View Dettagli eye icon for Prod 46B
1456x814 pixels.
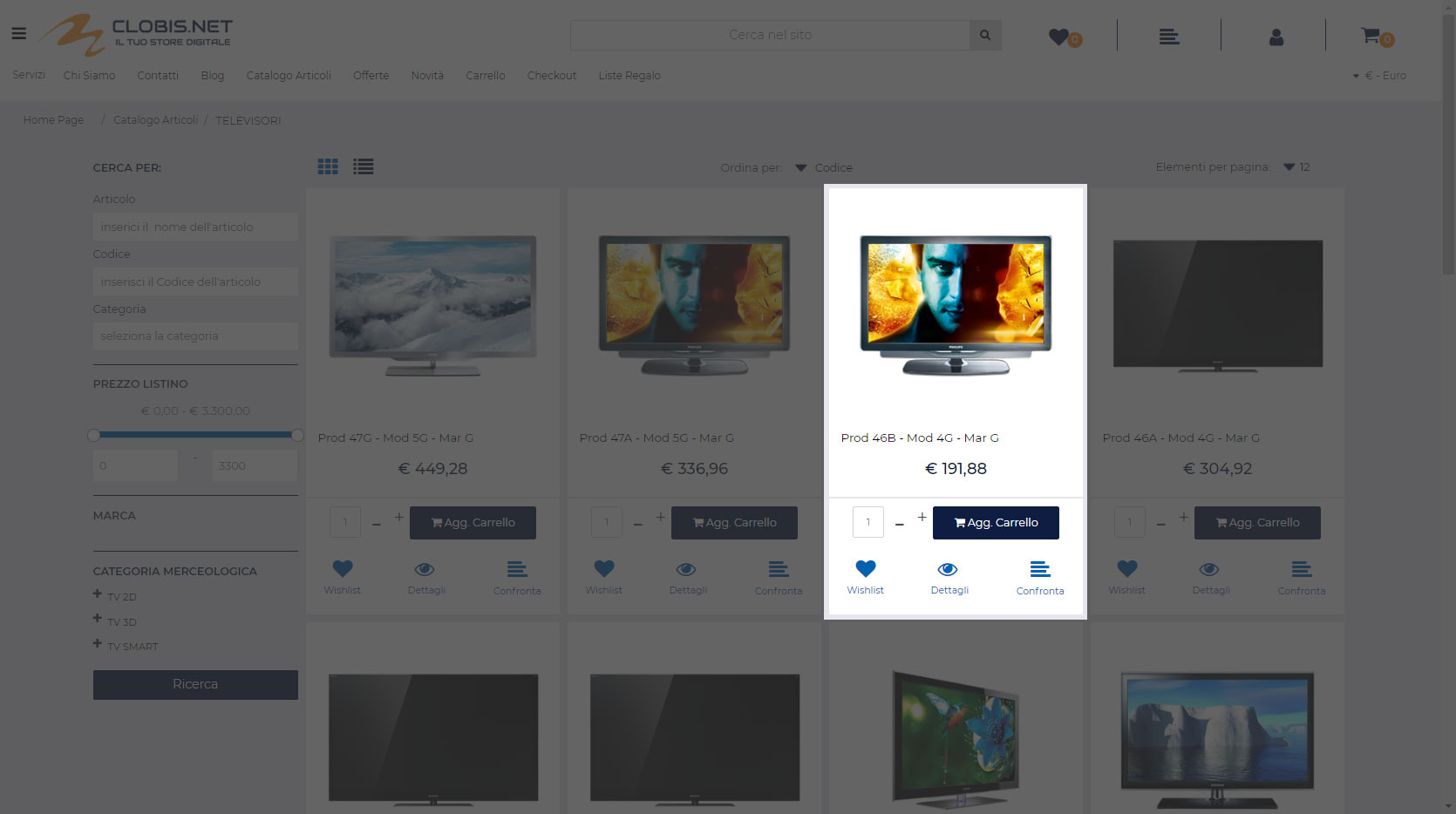click(948, 570)
